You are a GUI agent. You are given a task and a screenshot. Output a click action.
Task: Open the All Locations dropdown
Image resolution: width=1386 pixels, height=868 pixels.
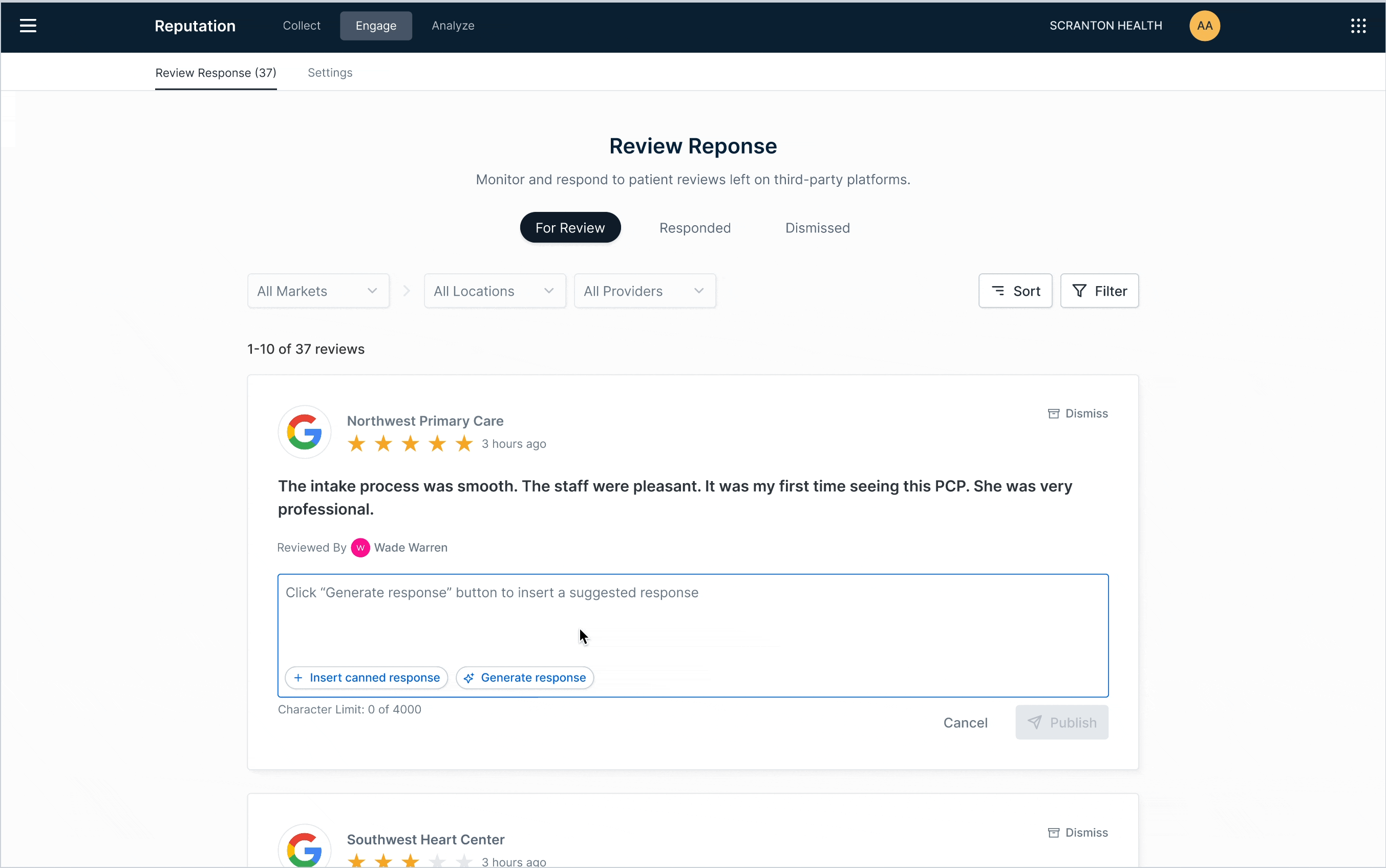point(495,291)
